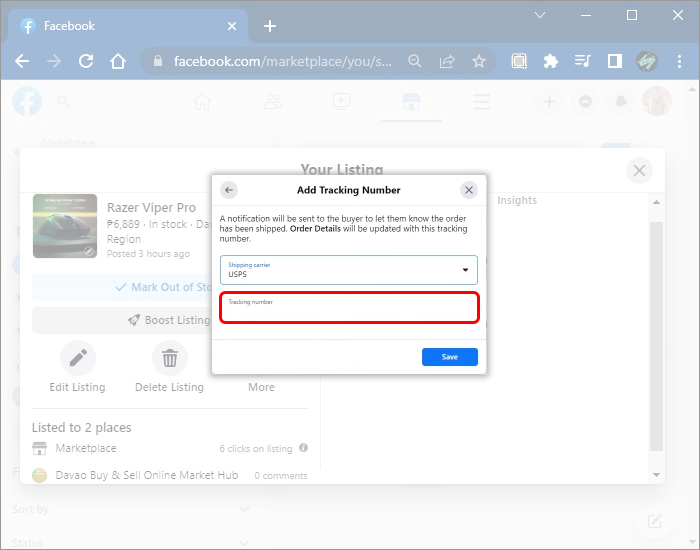Screen dimensions: 700x550
Task: Go back using the dialog's back arrow
Action: pos(229,190)
